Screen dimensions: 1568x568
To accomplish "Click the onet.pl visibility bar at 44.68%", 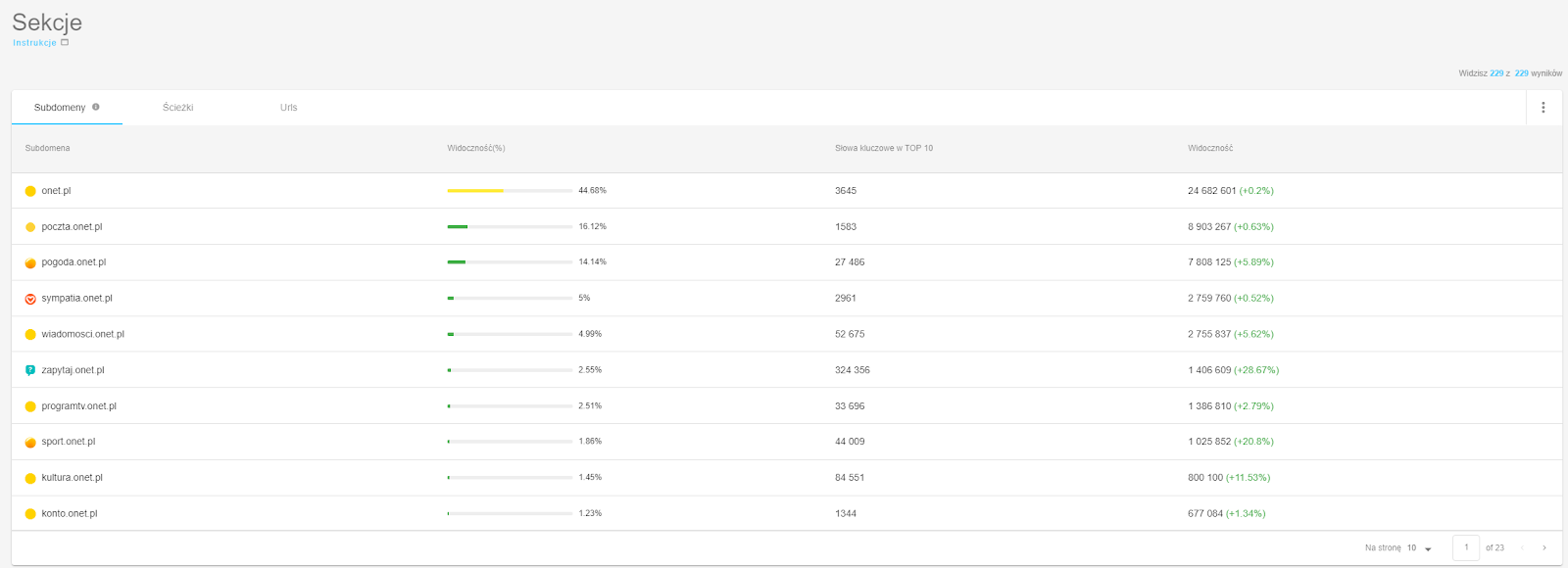I will coord(510,191).
